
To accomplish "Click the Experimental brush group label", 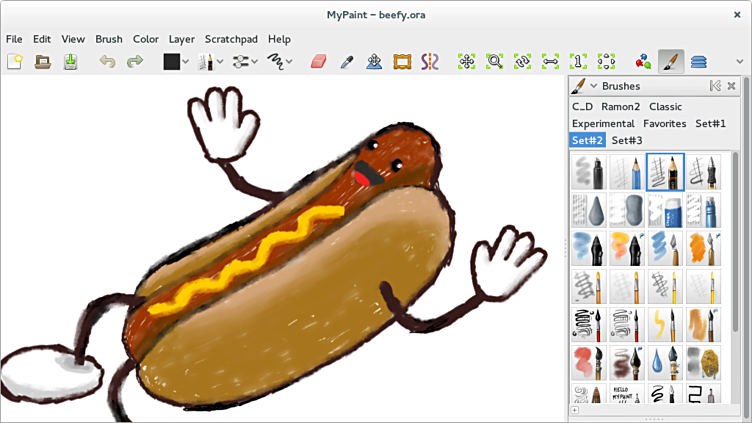I will [x=603, y=124].
